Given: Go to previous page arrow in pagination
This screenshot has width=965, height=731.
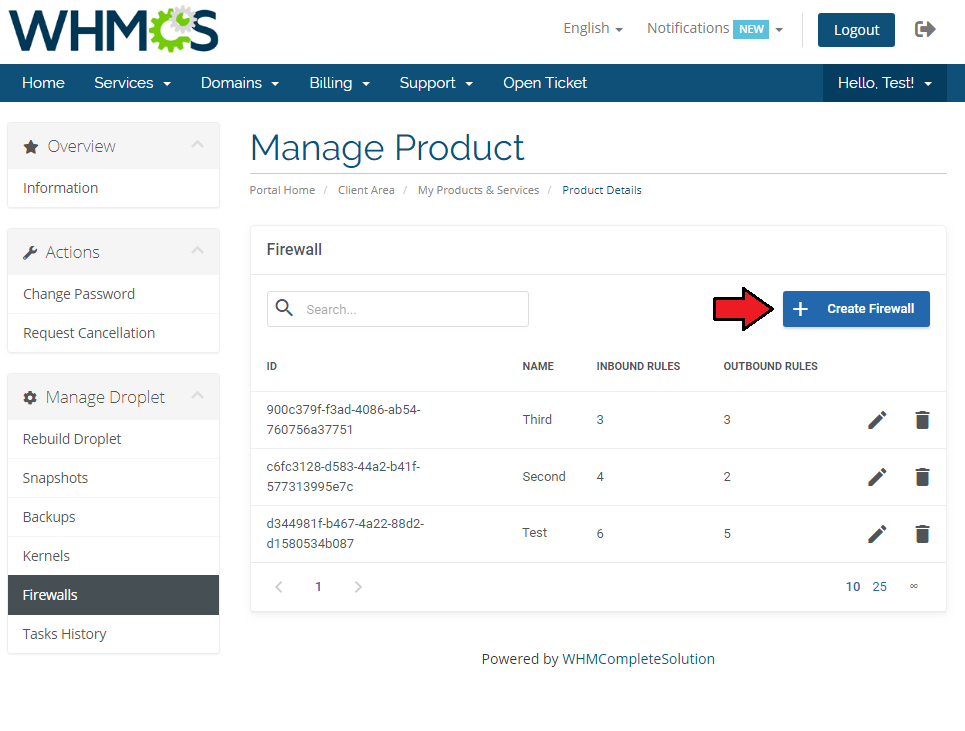Looking at the screenshot, I should pyautogui.click(x=279, y=587).
